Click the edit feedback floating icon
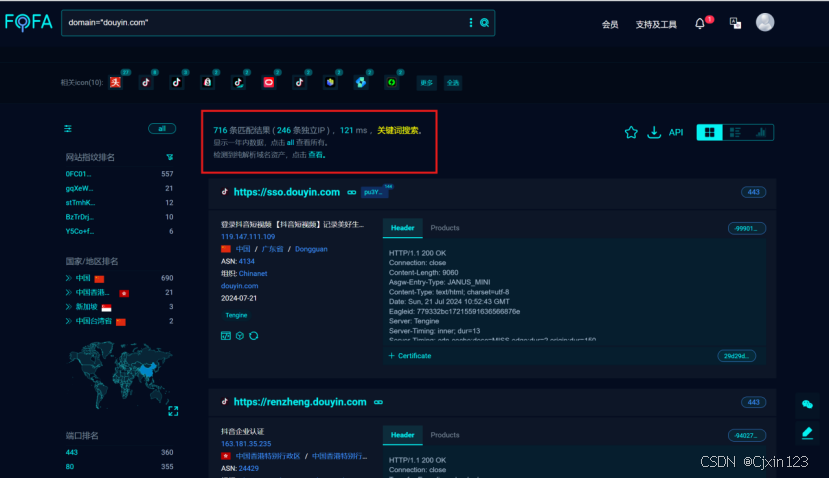 807,433
